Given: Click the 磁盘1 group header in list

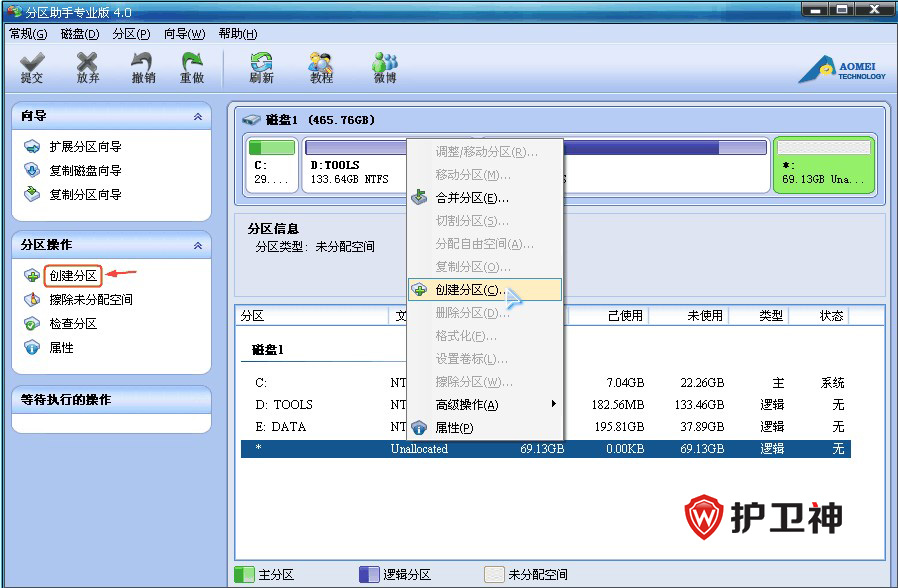Looking at the screenshot, I should click(x=267, y=350).
